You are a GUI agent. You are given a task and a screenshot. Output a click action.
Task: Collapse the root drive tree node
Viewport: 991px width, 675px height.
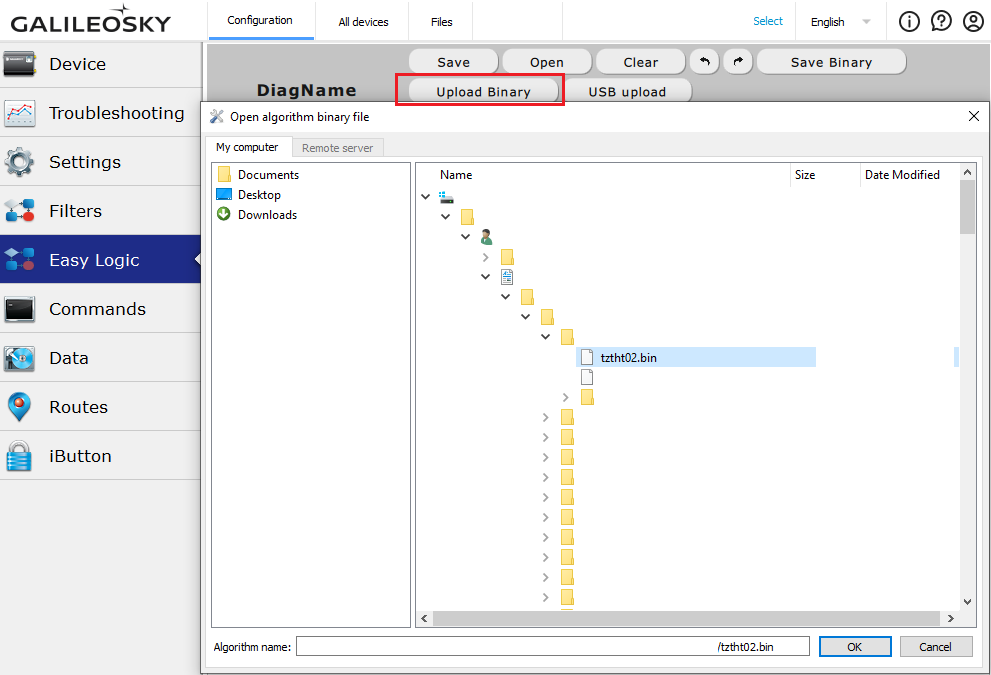point(426,197)
